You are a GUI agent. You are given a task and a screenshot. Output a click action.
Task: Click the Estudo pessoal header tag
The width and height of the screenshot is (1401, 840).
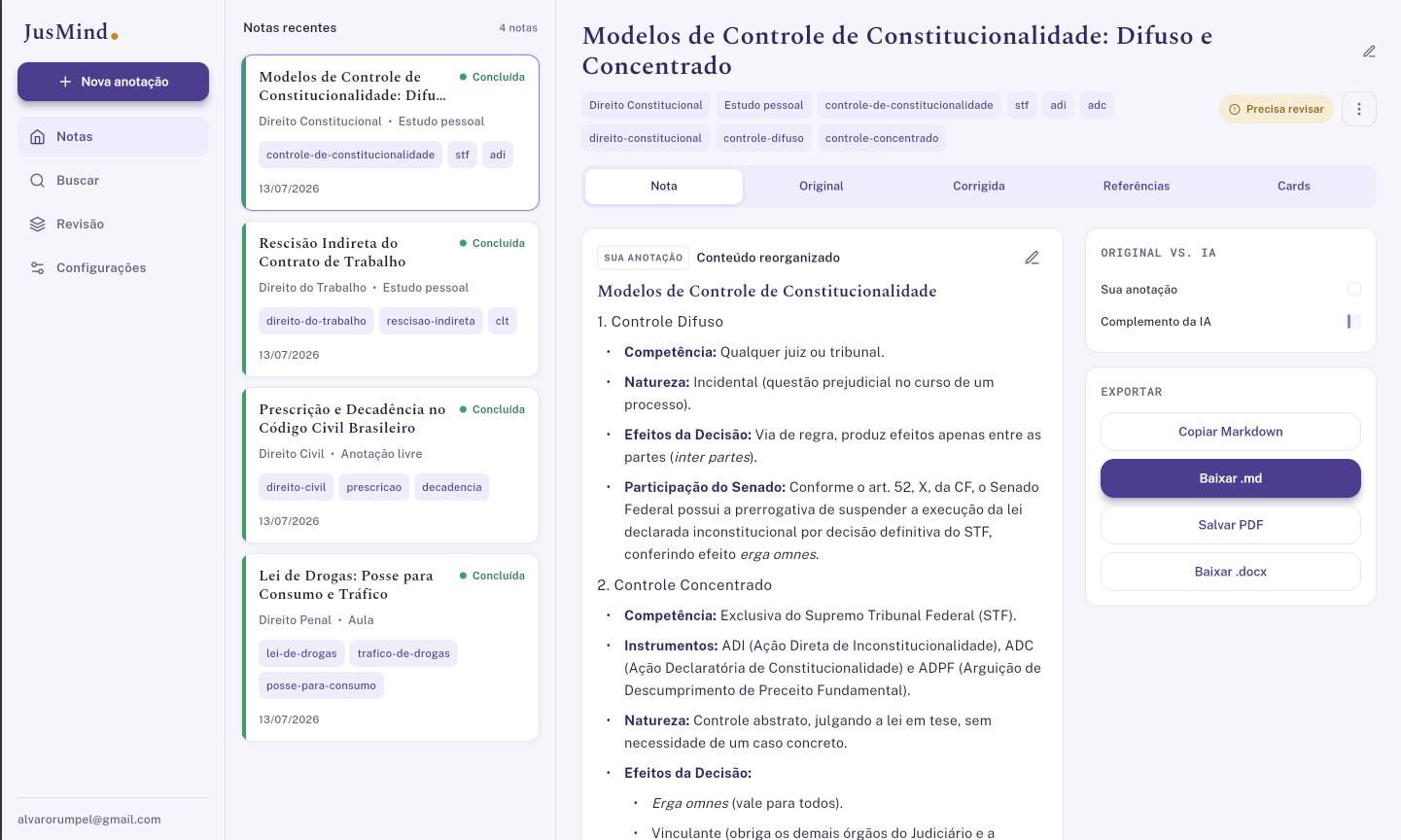click(763, 105)
